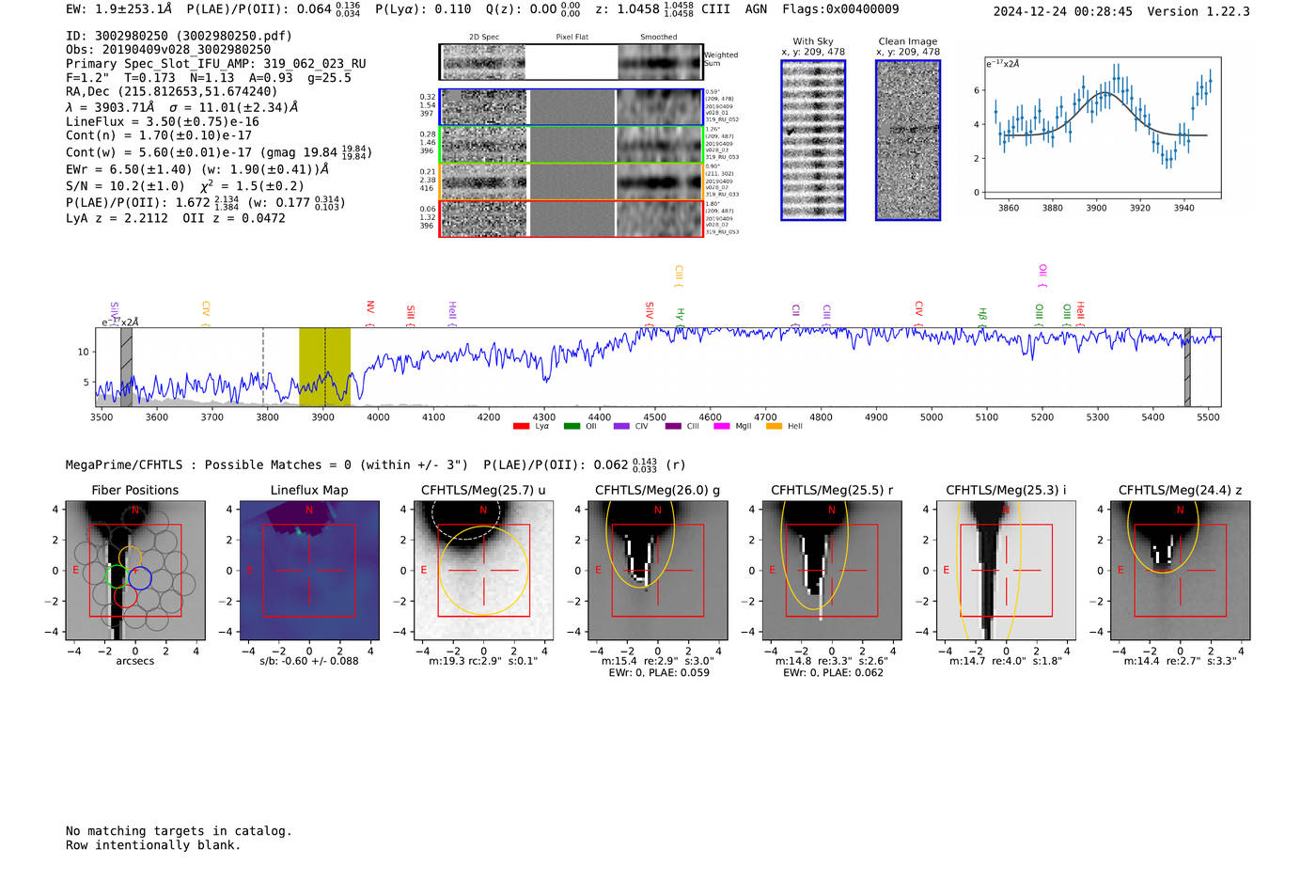
Task: Select the CIV legend color swatch
Action: click(621, 427)
